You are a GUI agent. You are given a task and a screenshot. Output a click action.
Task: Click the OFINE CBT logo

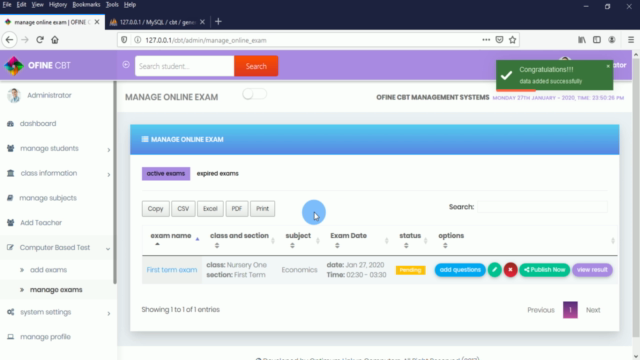[38, 65]
